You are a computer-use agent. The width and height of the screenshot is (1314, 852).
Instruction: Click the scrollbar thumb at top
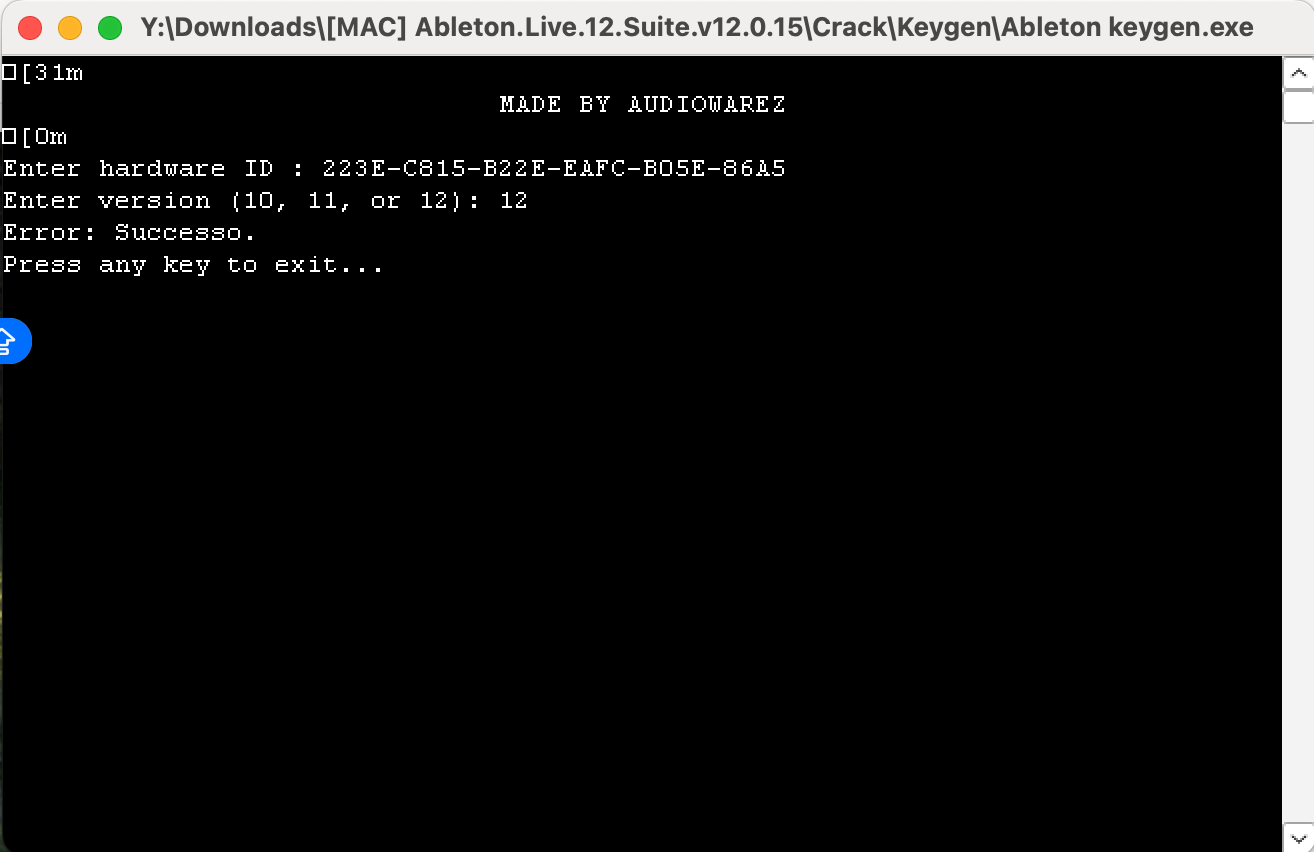click(1298, 105)
